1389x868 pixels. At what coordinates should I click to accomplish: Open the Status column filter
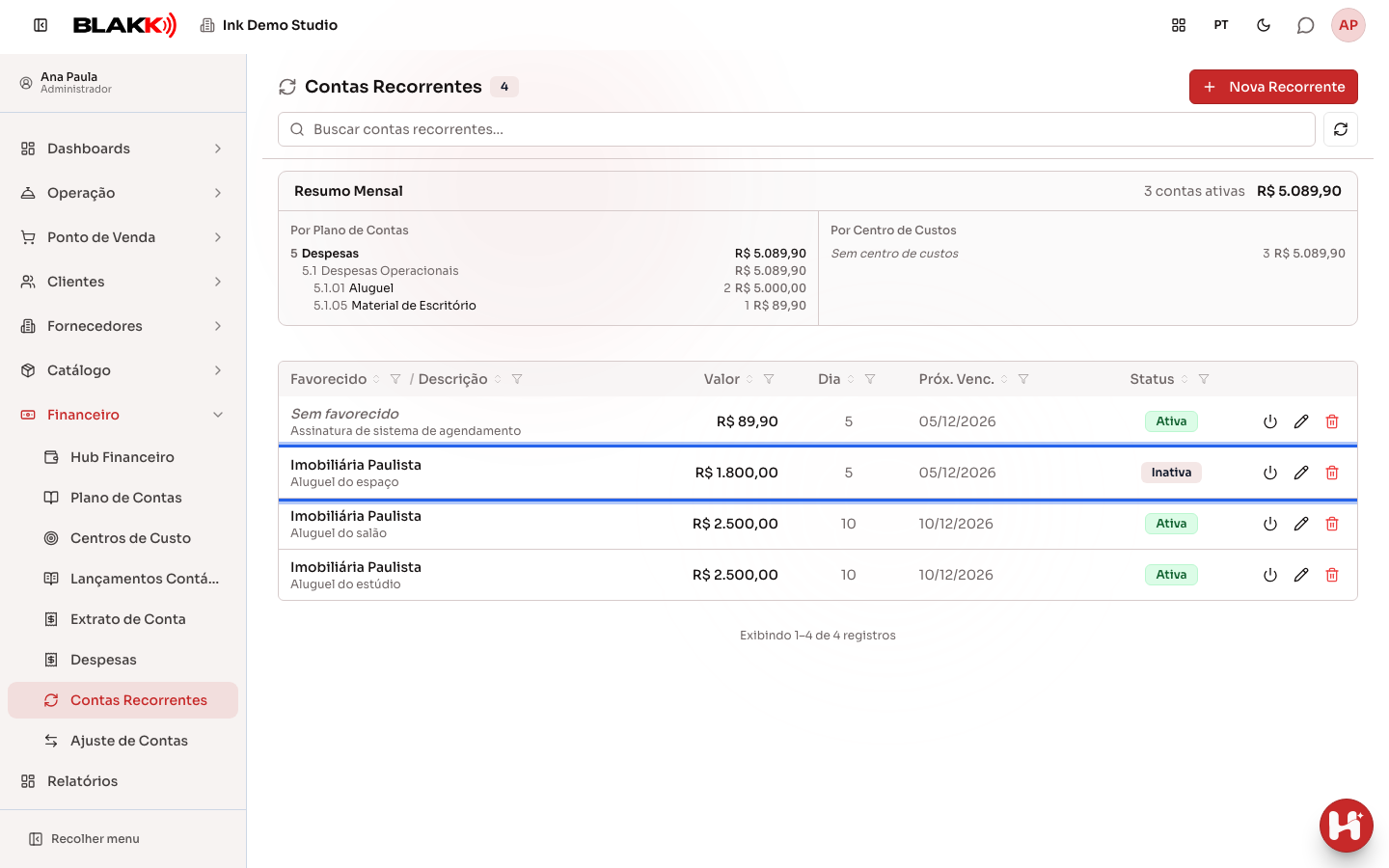(1204, 379)
